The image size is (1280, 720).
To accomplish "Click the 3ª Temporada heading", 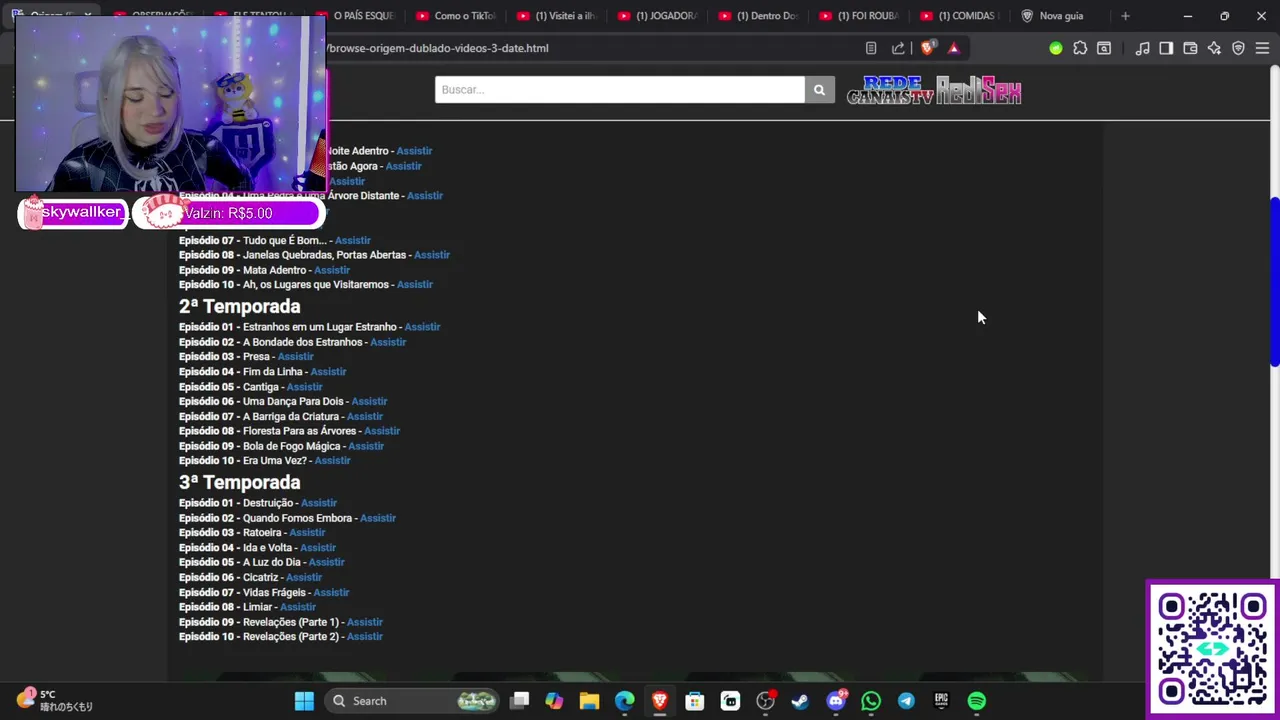I will pyautogui.click(x=239, y=482).
